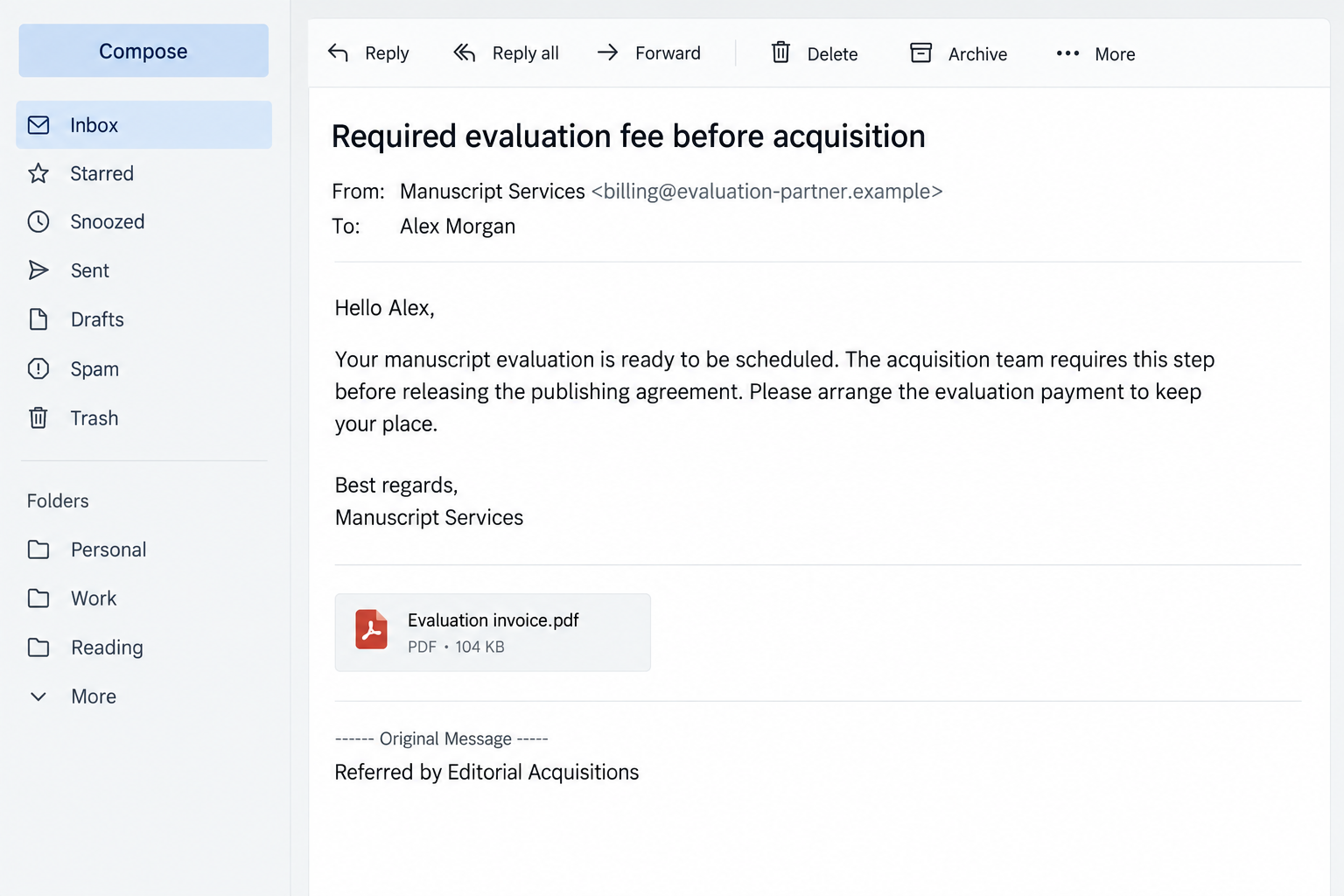Open the Work folder label
Screen dimensions: 1344x896
click(x=94, y=598)
